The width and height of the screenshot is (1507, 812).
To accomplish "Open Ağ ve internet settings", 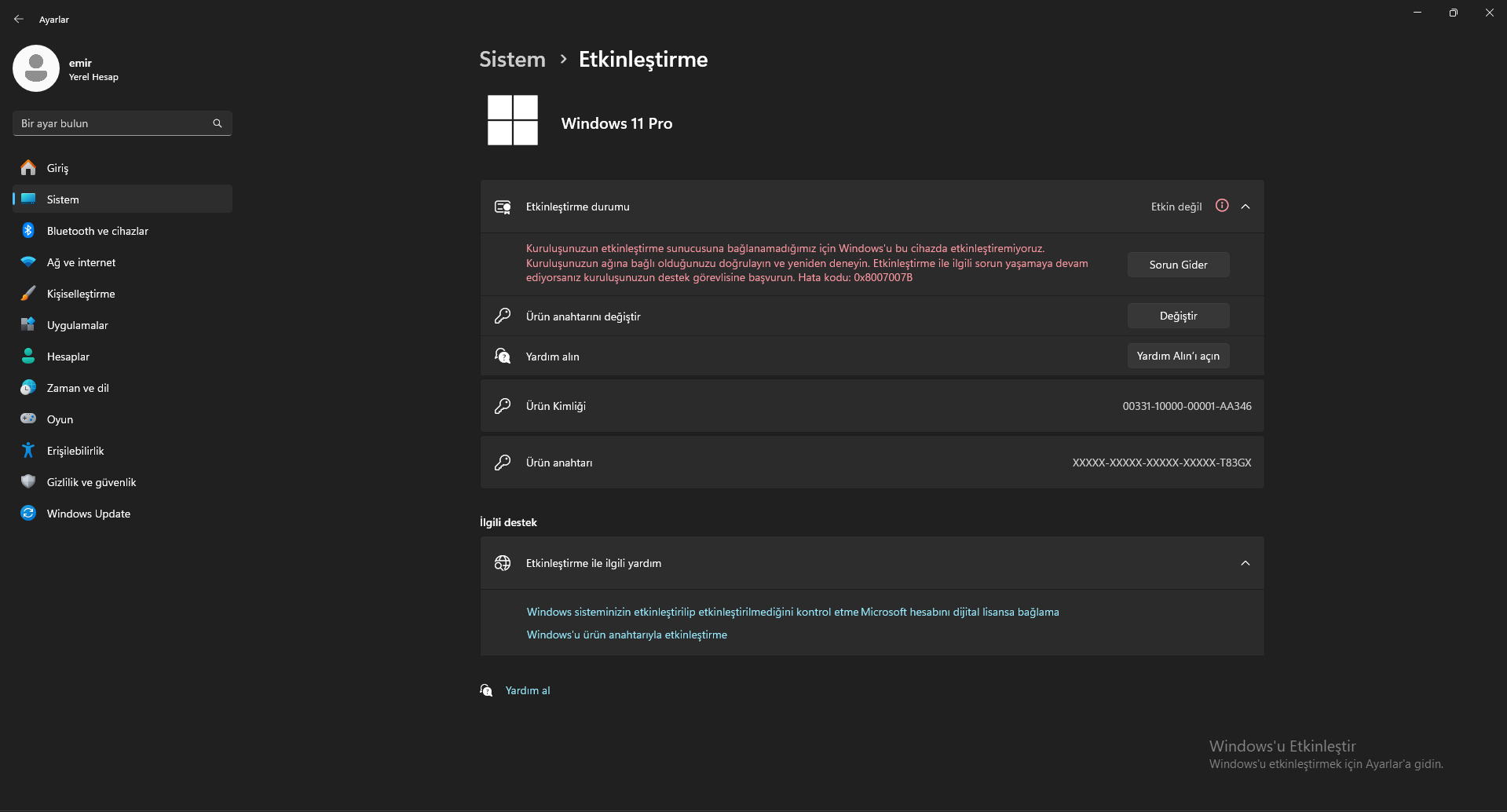I will point(81,262).
